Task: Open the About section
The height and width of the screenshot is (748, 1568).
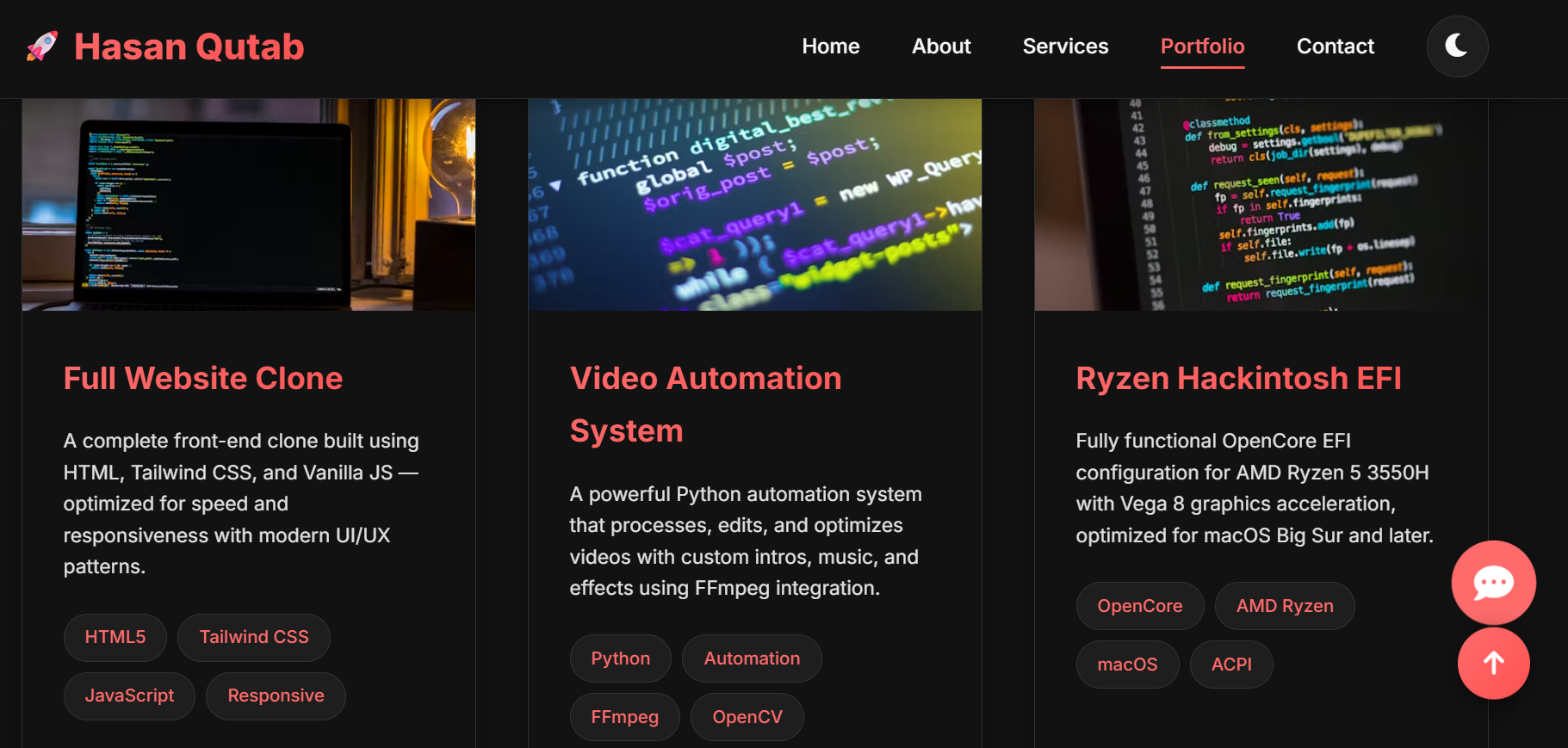Action: tap(940, 46)
